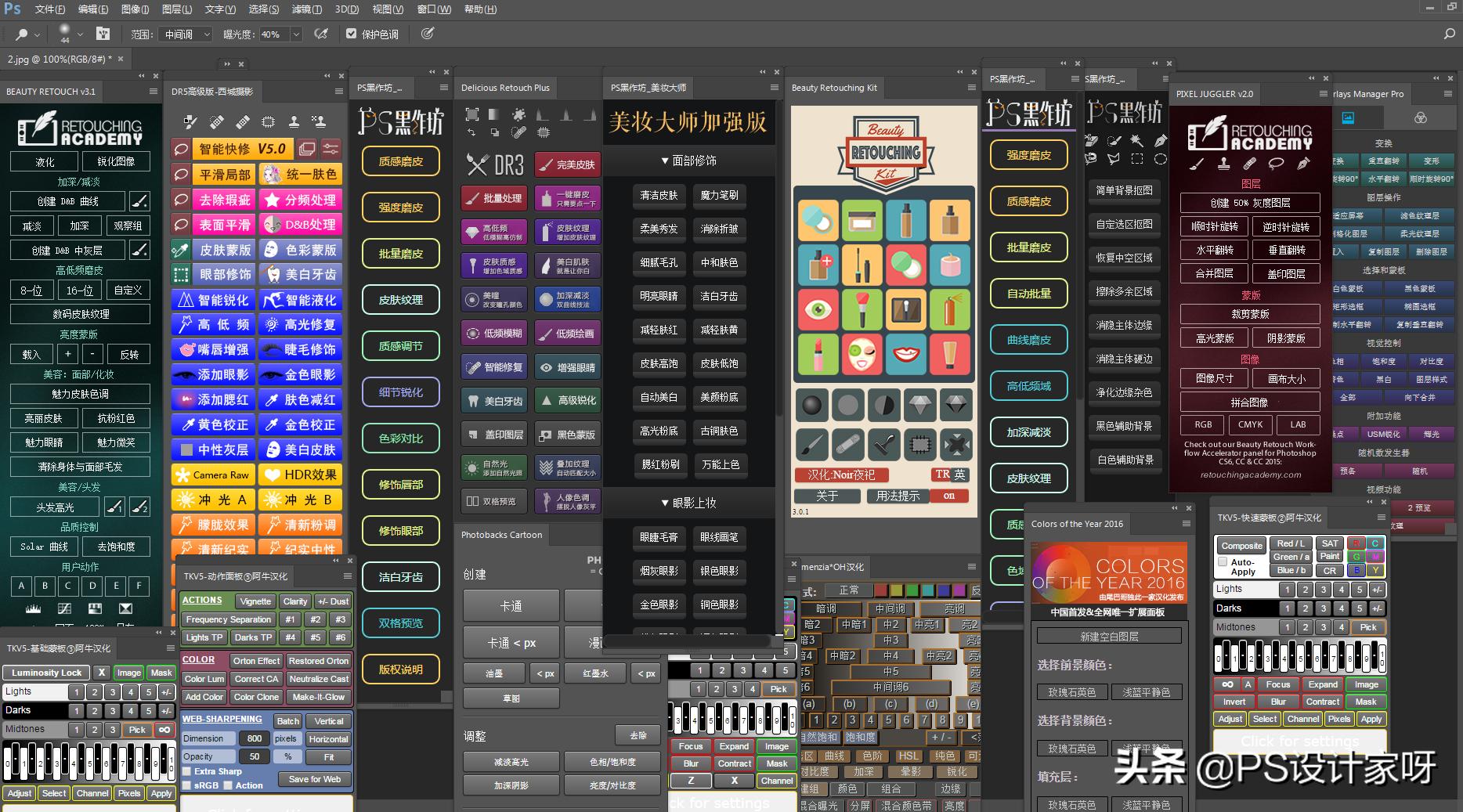
Task: Select the Delicious Retouch Plus panel tab
Action: point(505,88)
